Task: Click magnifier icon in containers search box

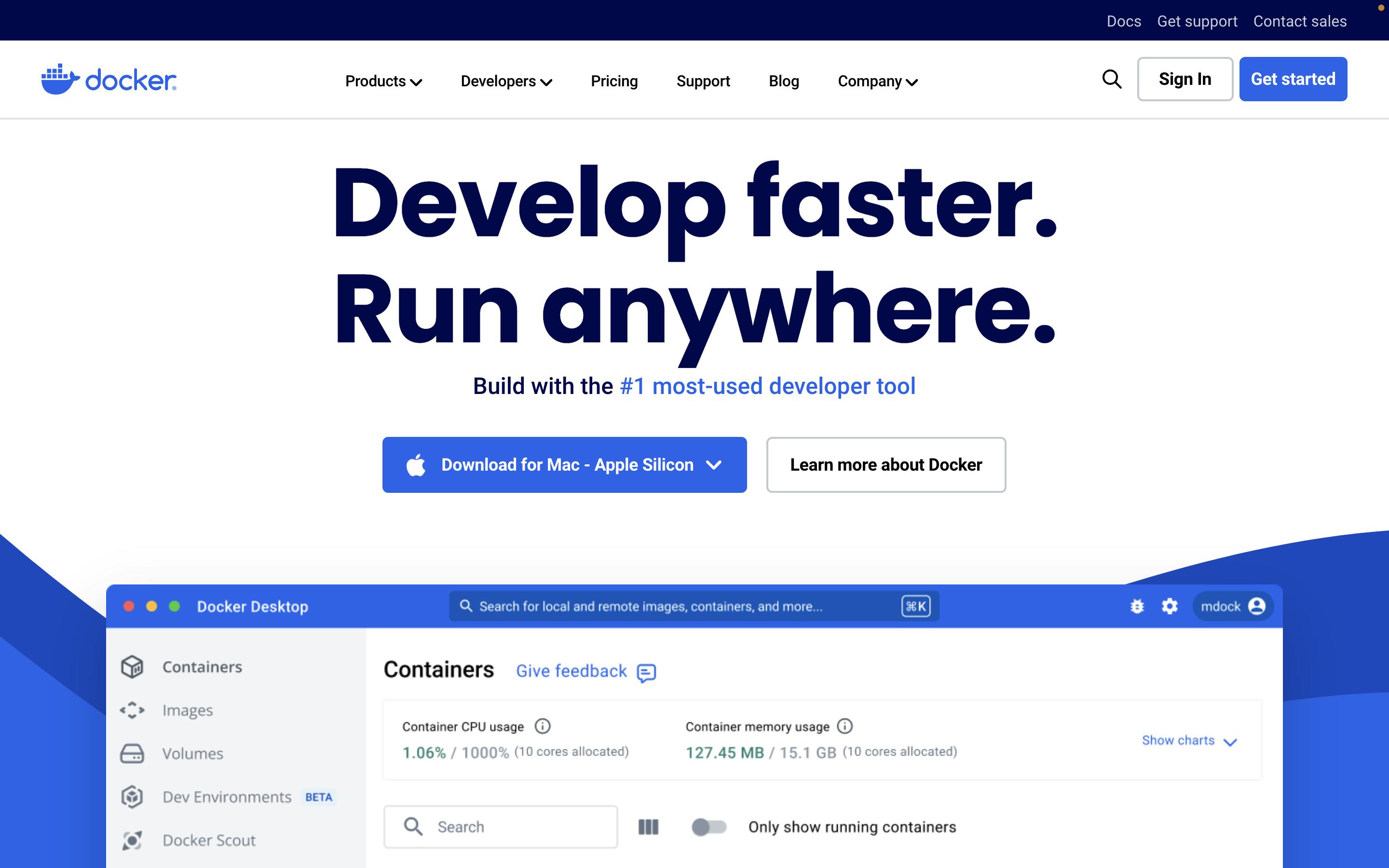Action: click(413, 827)
